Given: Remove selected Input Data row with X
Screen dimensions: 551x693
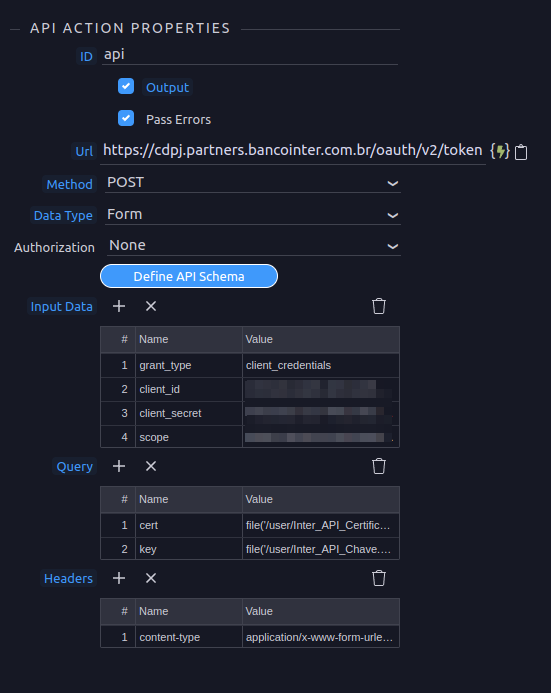Looking at the screenshot, I should pyautogui.click(x=151, y=306).
